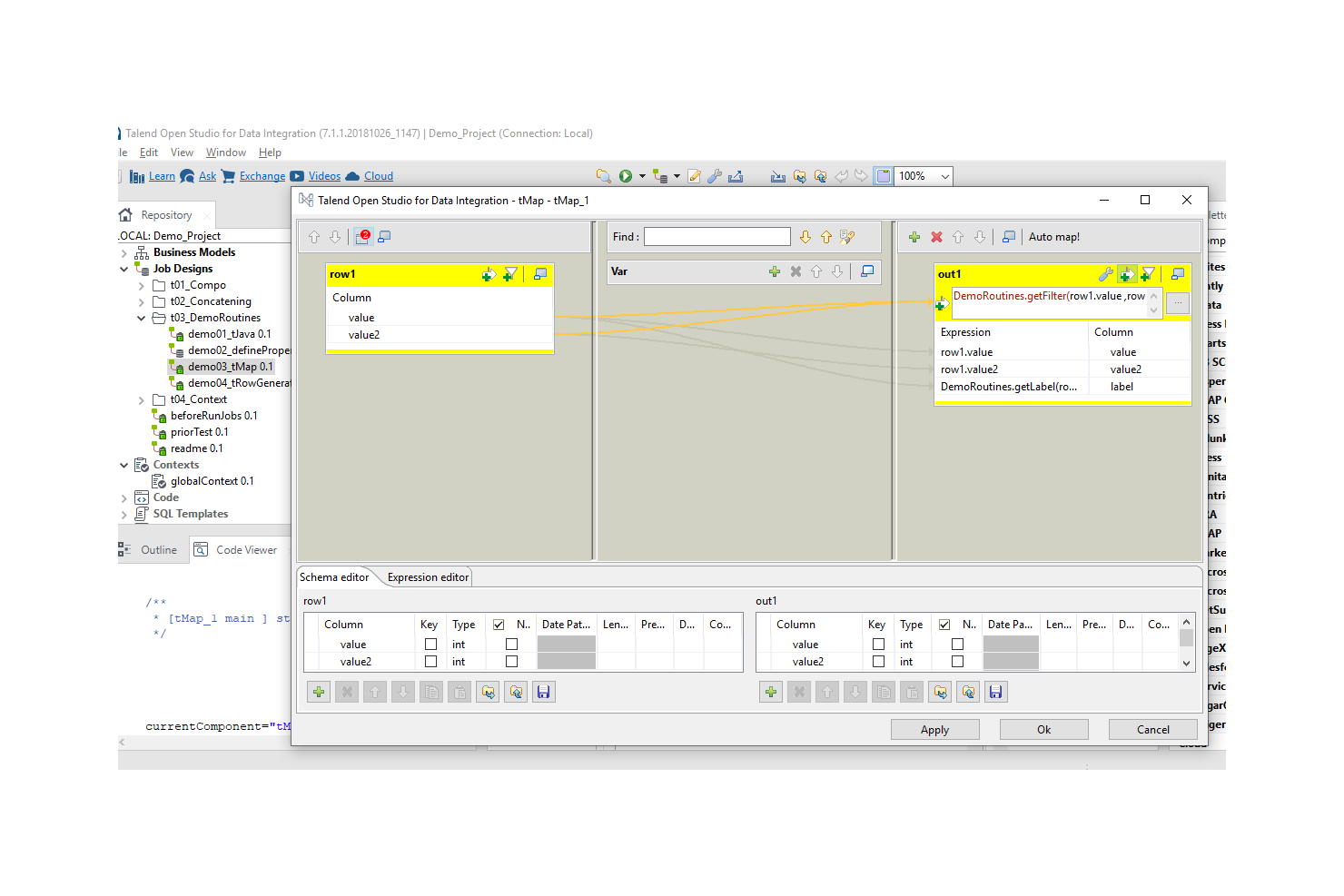View mapper problems via the red badge icon
The height and width of the screenshot is (896, 1344).
tap(363, 235)
